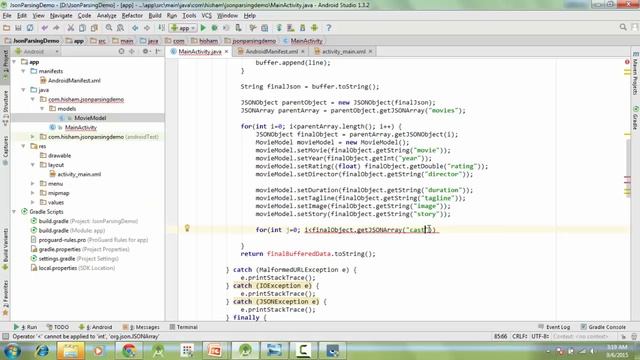
Task: Select MovieModel in project tree
Action: (x=90, y=118)
